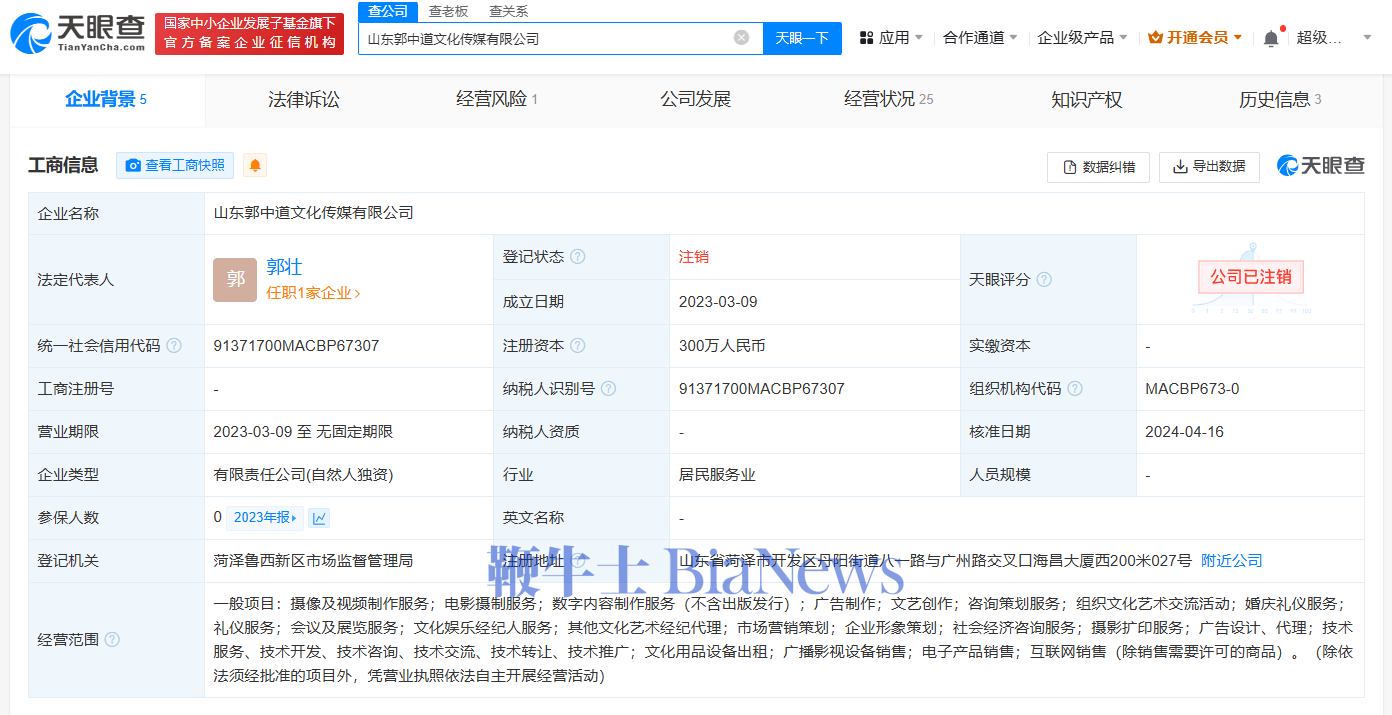Viewport: 1392px width, 715px height.
Task: Select the 成立日期 value 2023-03-09
Action: point(718,302)
